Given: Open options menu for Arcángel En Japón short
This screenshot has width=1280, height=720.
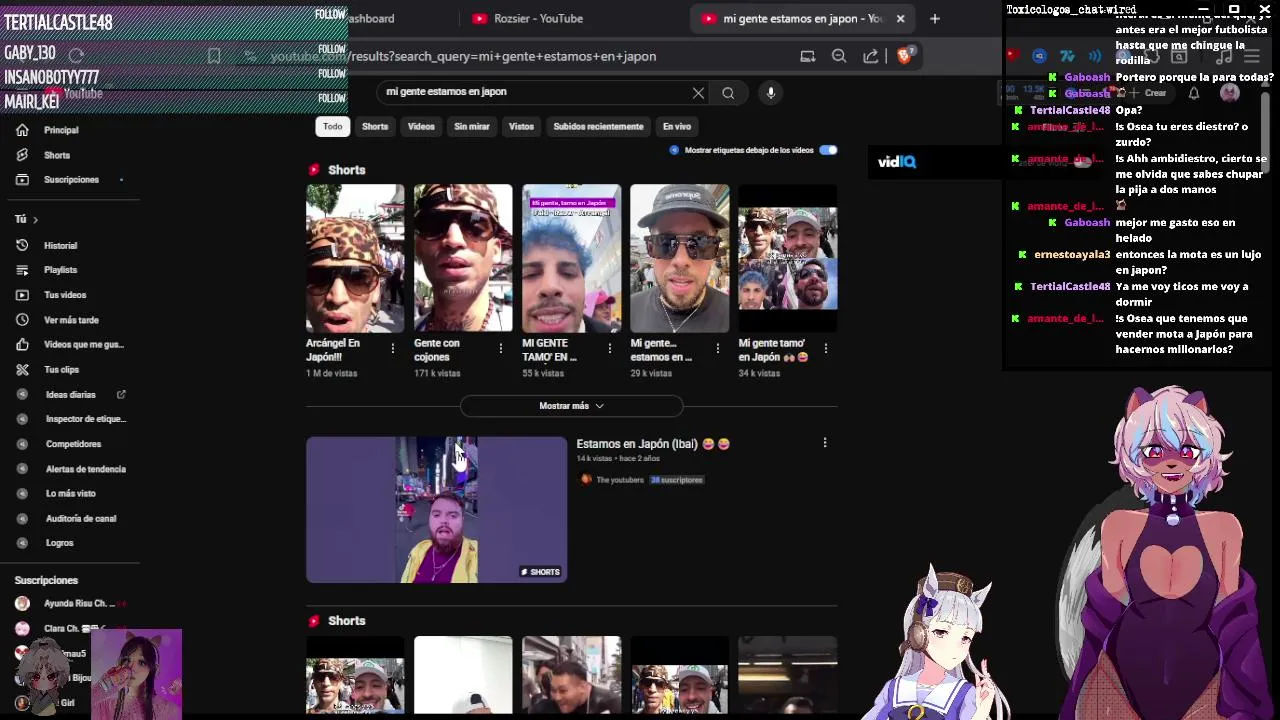Looking at the screenshot, I should coord(392,348).
